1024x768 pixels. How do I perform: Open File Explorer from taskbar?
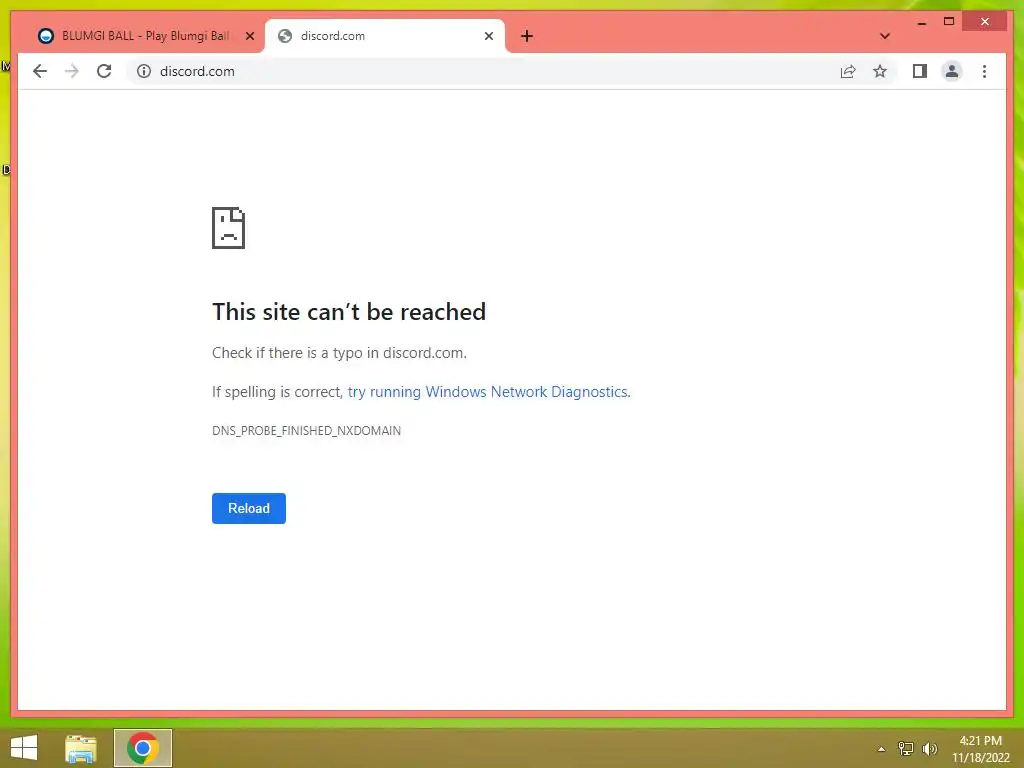(x=81, y=748)
